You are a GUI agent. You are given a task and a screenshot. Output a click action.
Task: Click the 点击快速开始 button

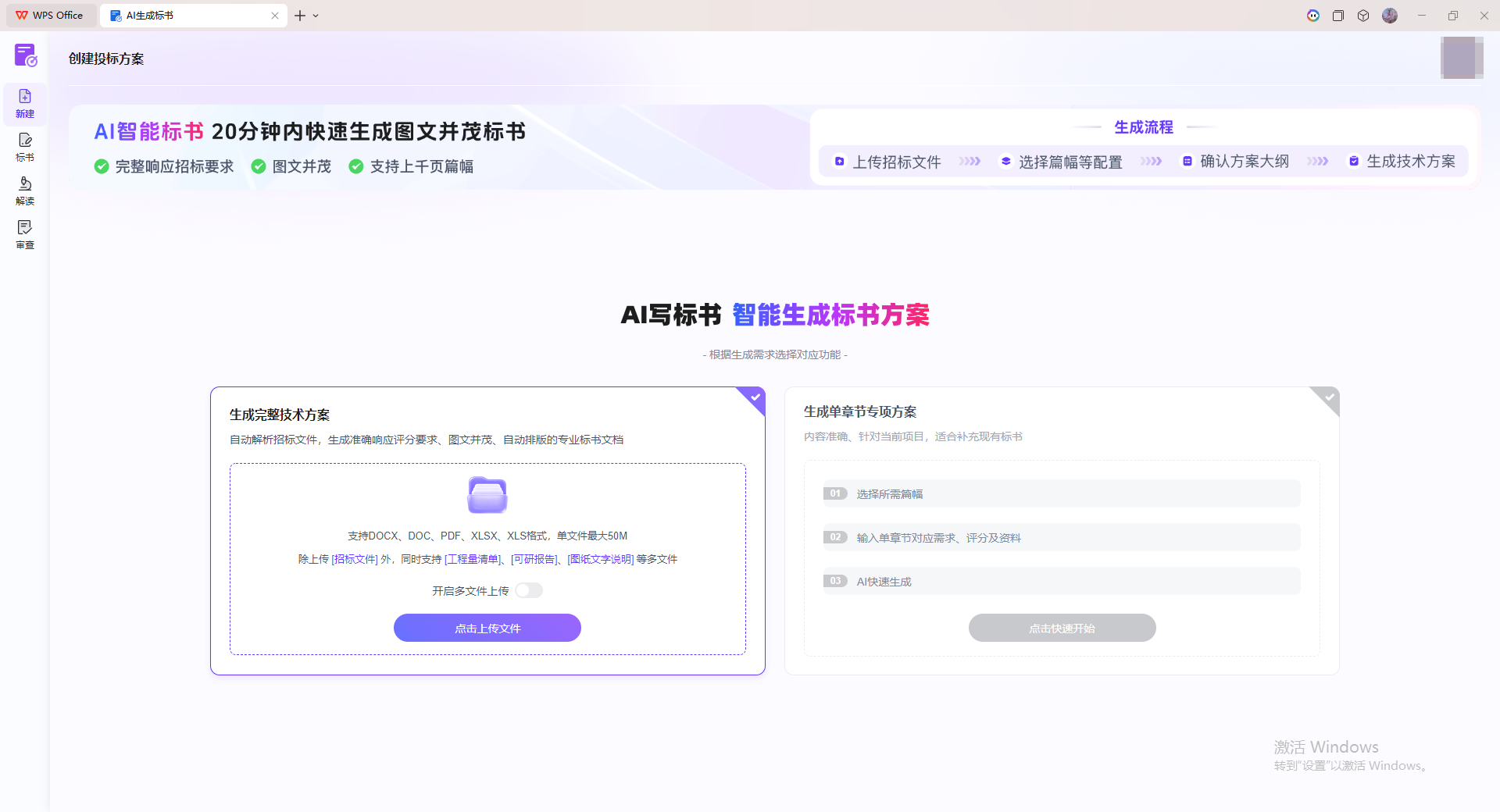1062,627
